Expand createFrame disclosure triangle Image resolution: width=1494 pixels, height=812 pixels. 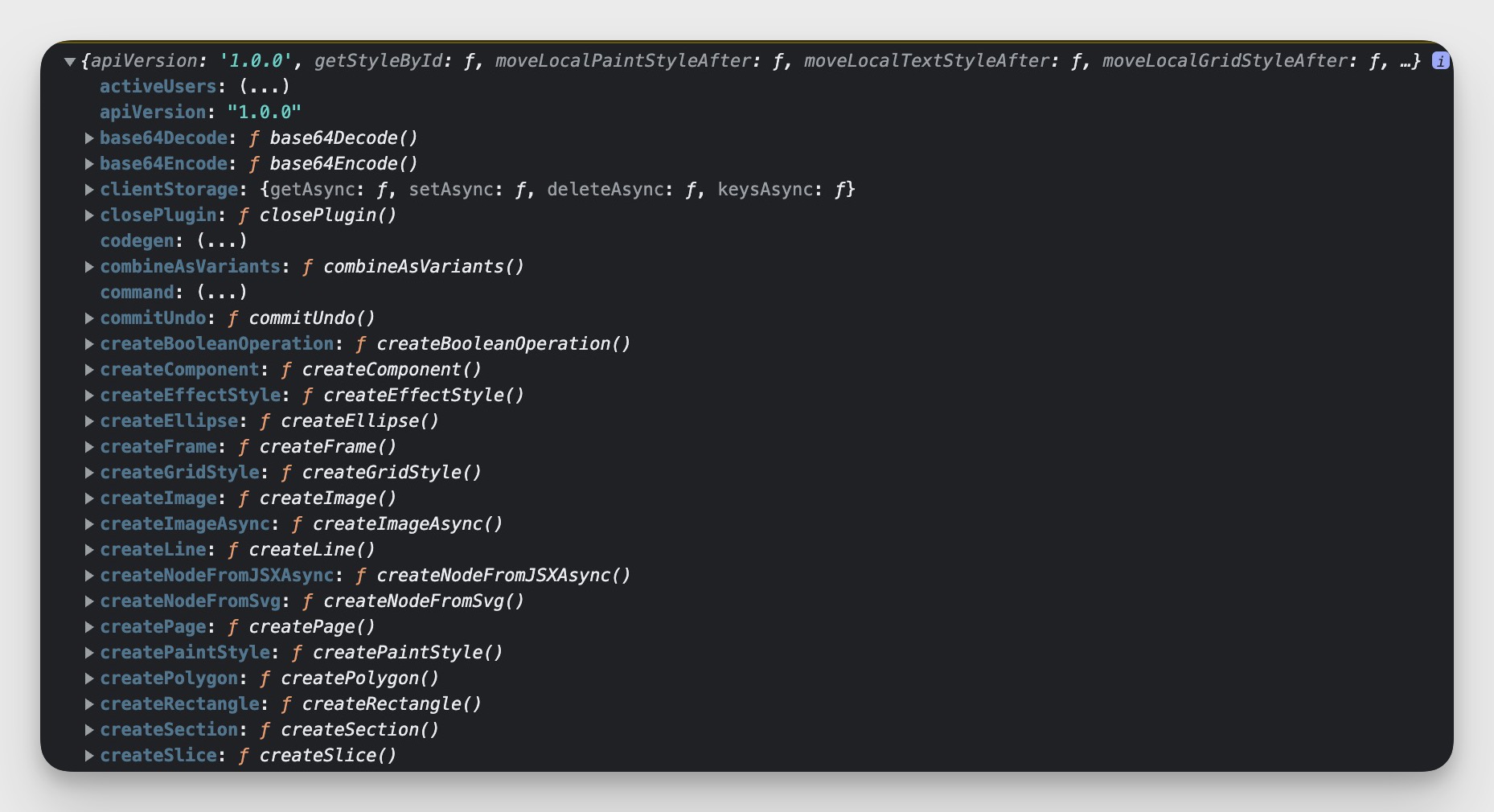pos(89,447)
